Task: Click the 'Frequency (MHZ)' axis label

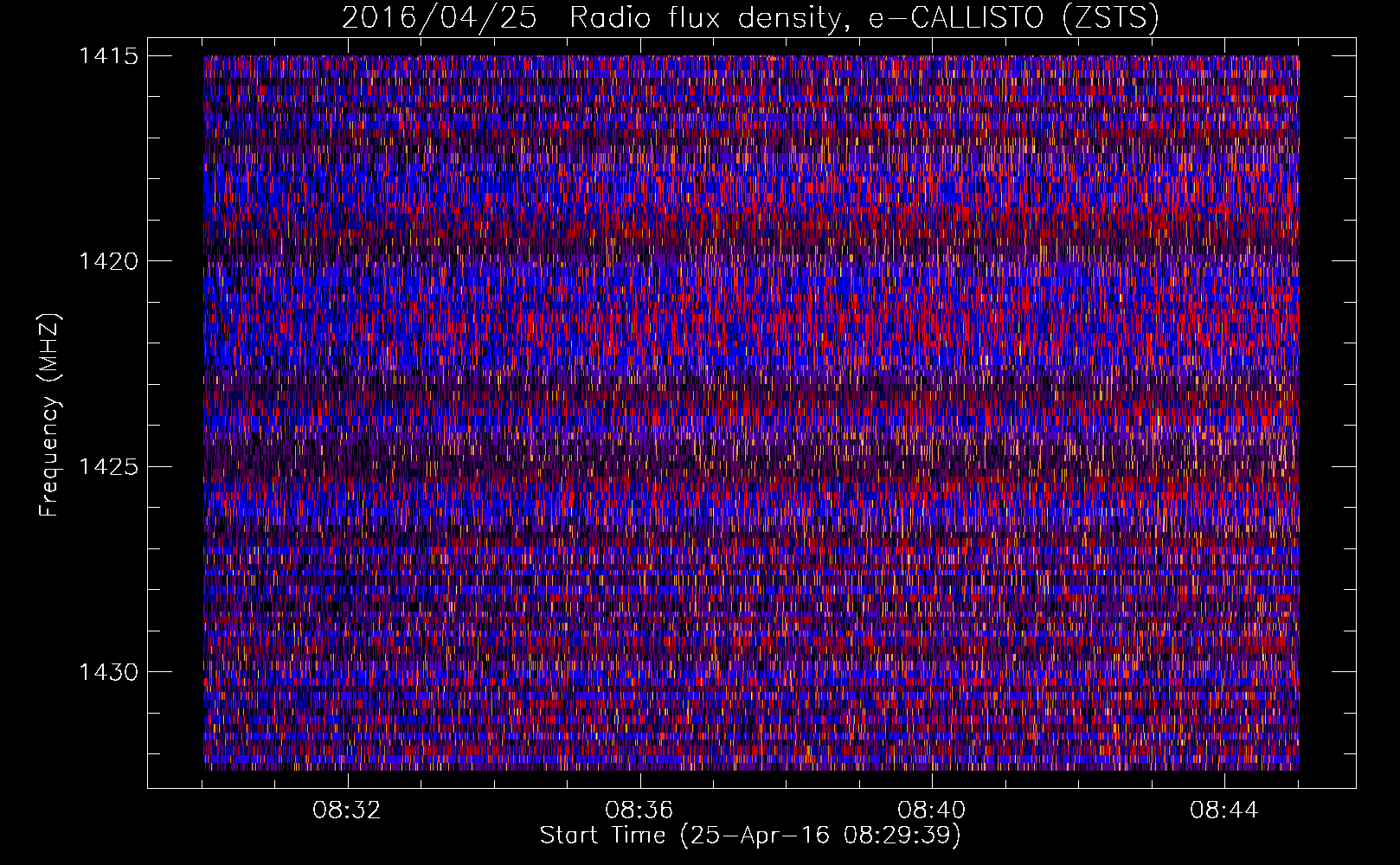Action: (48, 414)
